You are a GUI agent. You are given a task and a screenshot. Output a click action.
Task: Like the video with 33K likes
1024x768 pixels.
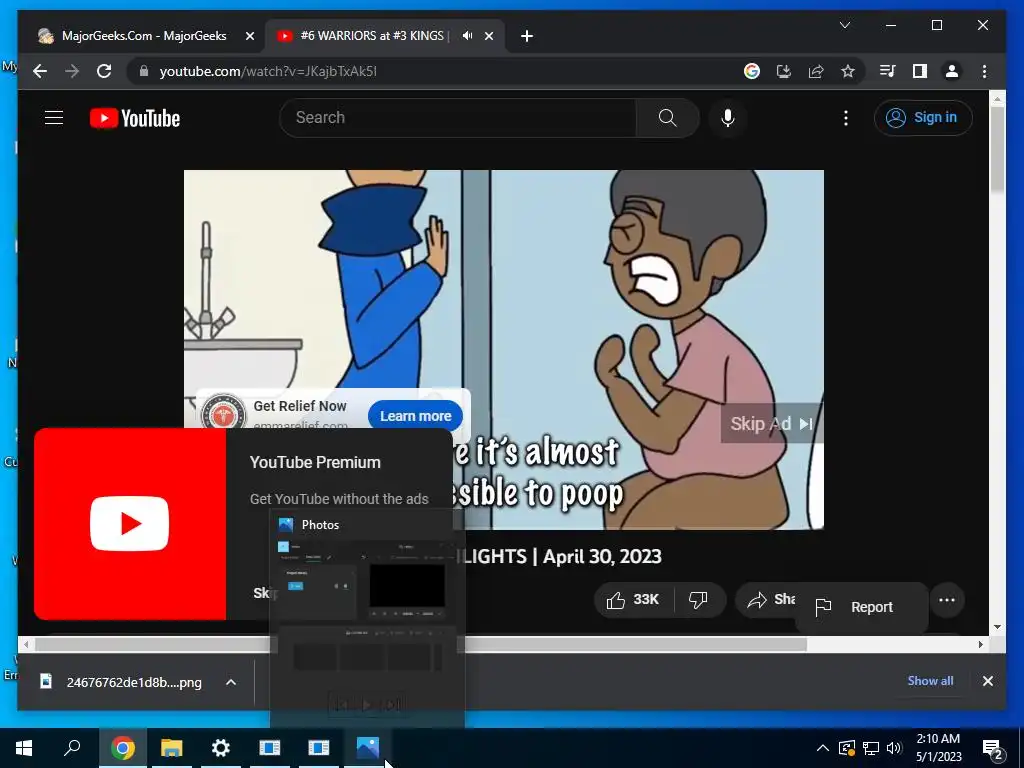click(x=633, y=600)
